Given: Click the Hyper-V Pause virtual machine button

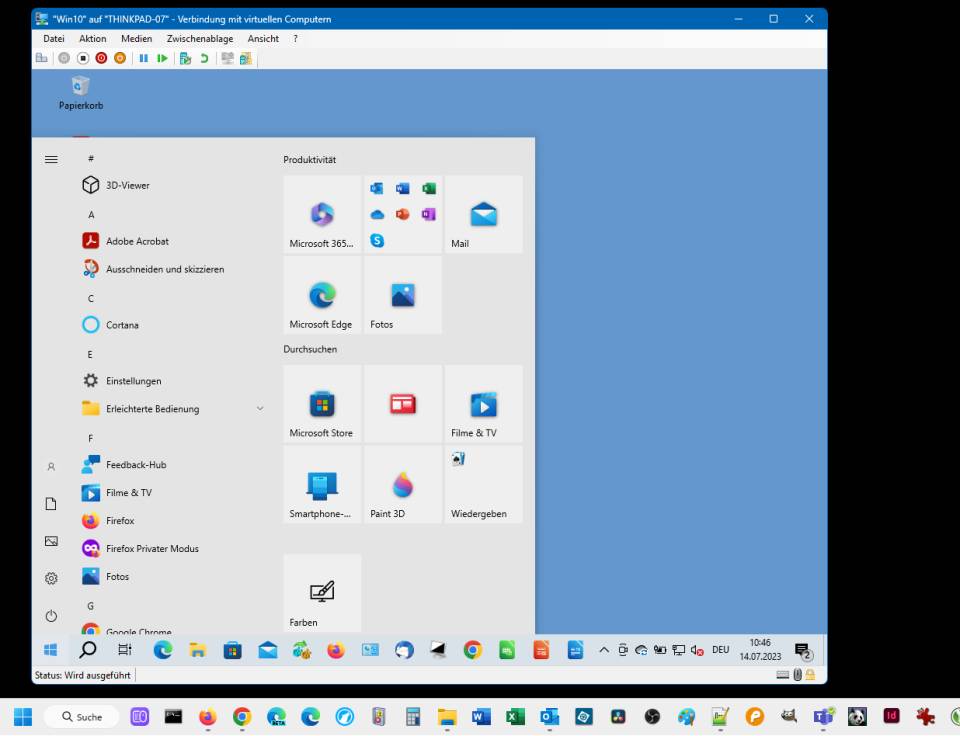Looking at the screenshot, I should [143, 59].
